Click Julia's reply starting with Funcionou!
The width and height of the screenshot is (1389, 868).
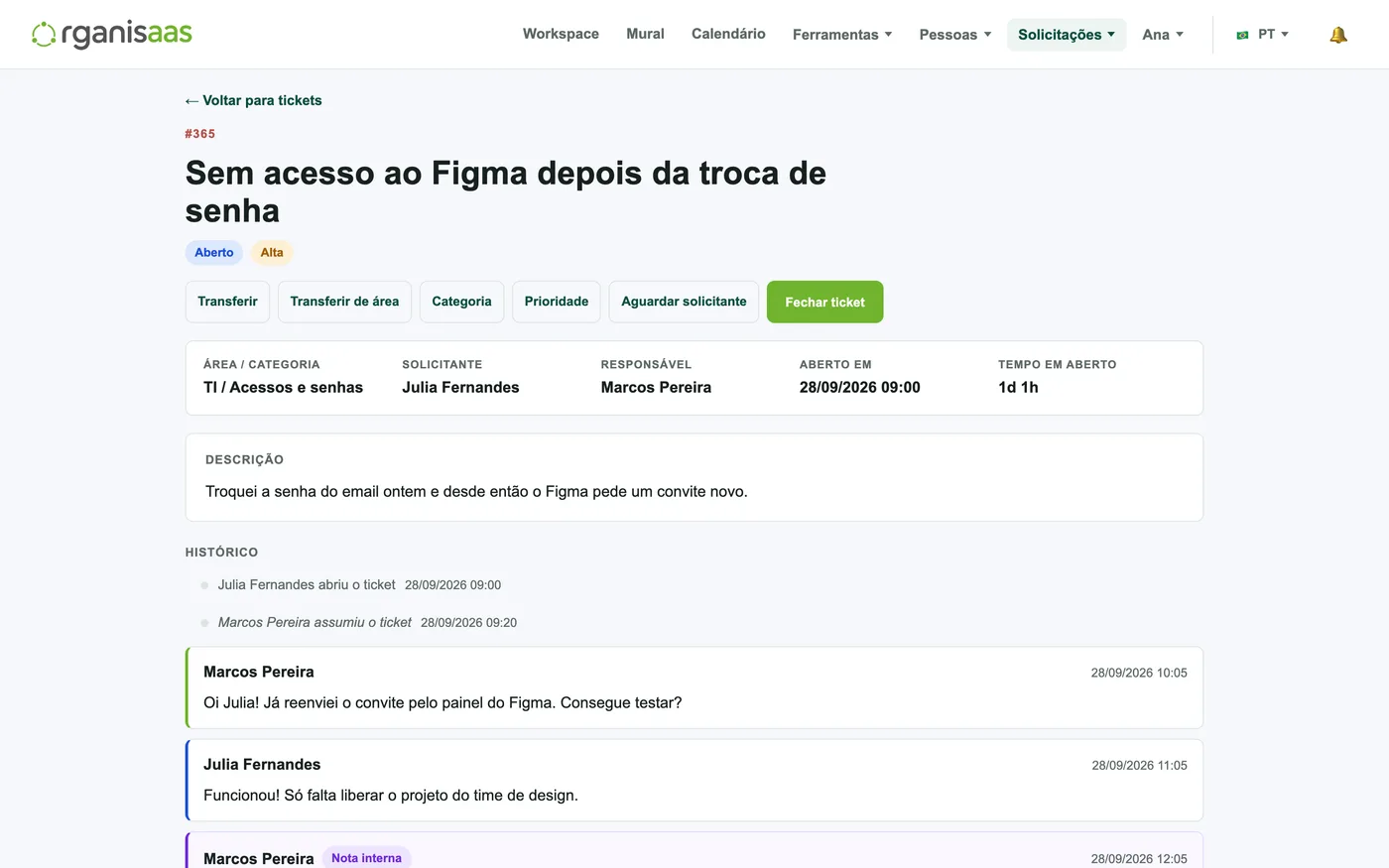pyautogui.click(x=391, y=795)
